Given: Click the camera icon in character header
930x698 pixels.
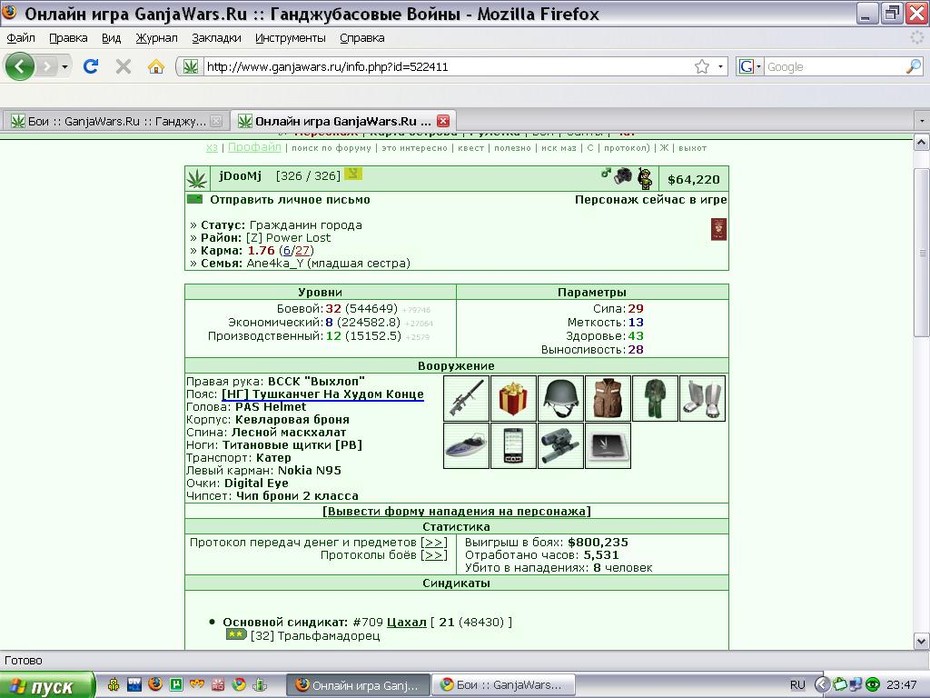Looking at the screenshot, I should click(x=623, y=176).
